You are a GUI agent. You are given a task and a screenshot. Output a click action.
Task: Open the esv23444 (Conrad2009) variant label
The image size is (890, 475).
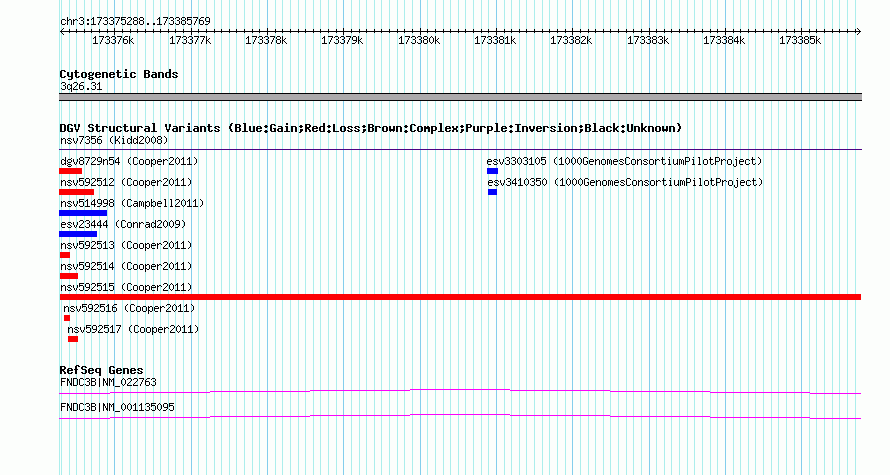123,224
